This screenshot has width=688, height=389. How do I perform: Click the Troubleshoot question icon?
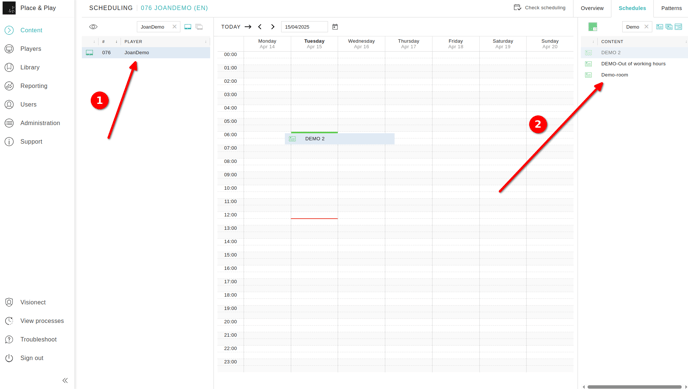click(x=9, y=339)
